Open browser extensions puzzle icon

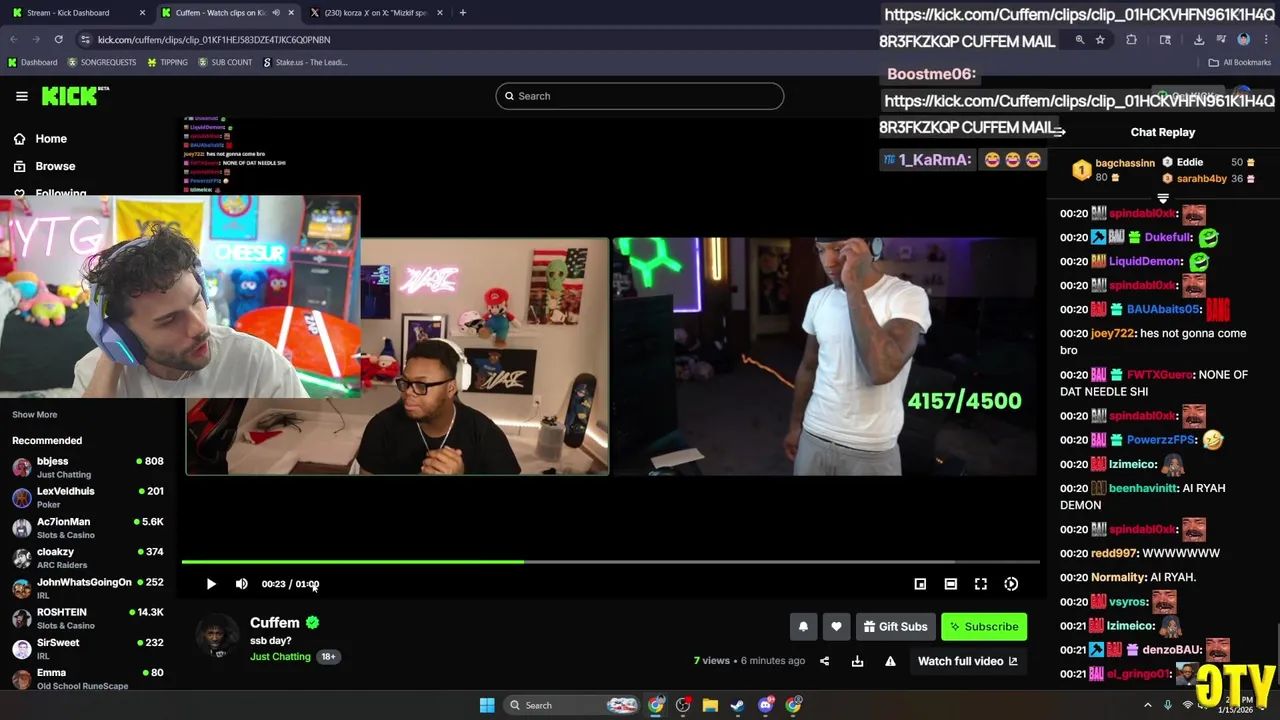pos(1131,40)
